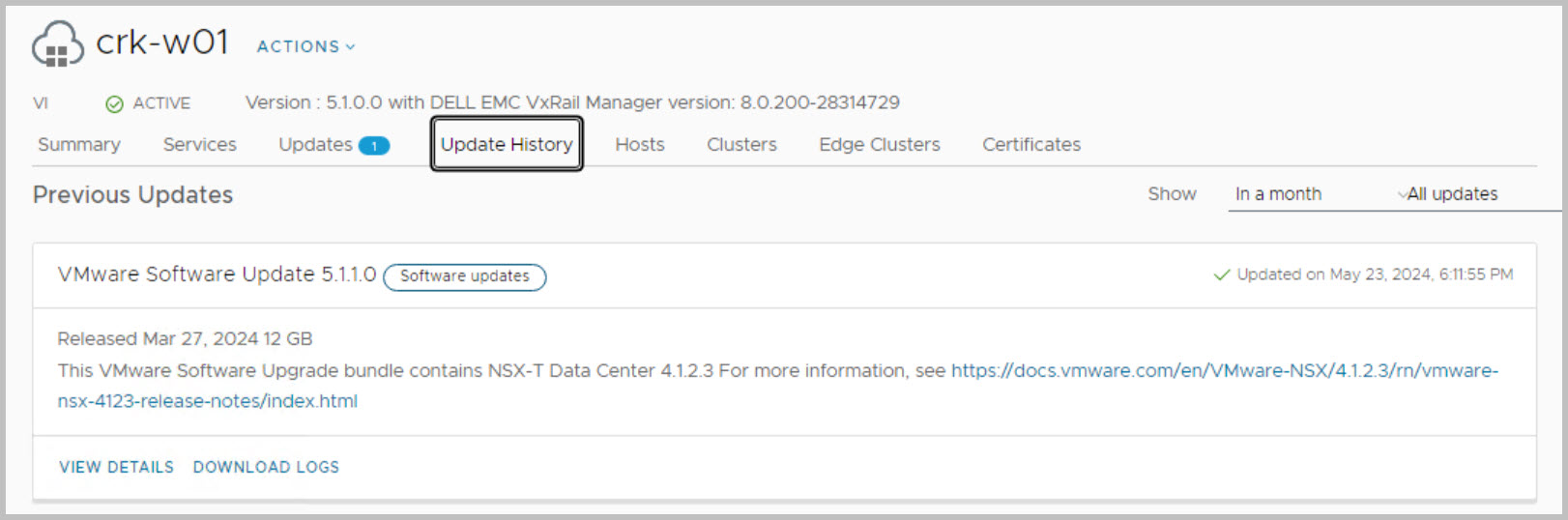Open the Services tab
The width and height of the screenshot is (1568, 520).
coord(199,145)
